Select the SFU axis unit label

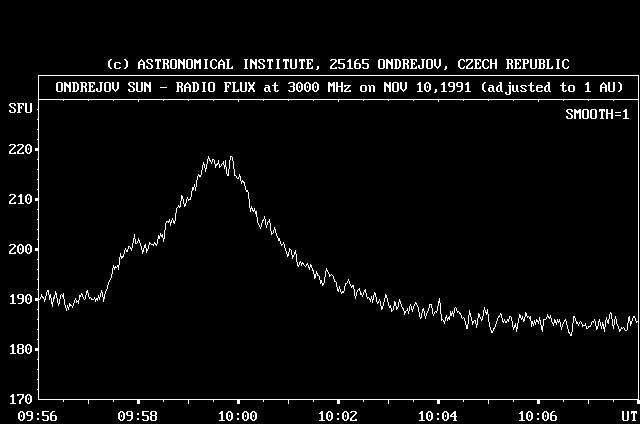19,106
